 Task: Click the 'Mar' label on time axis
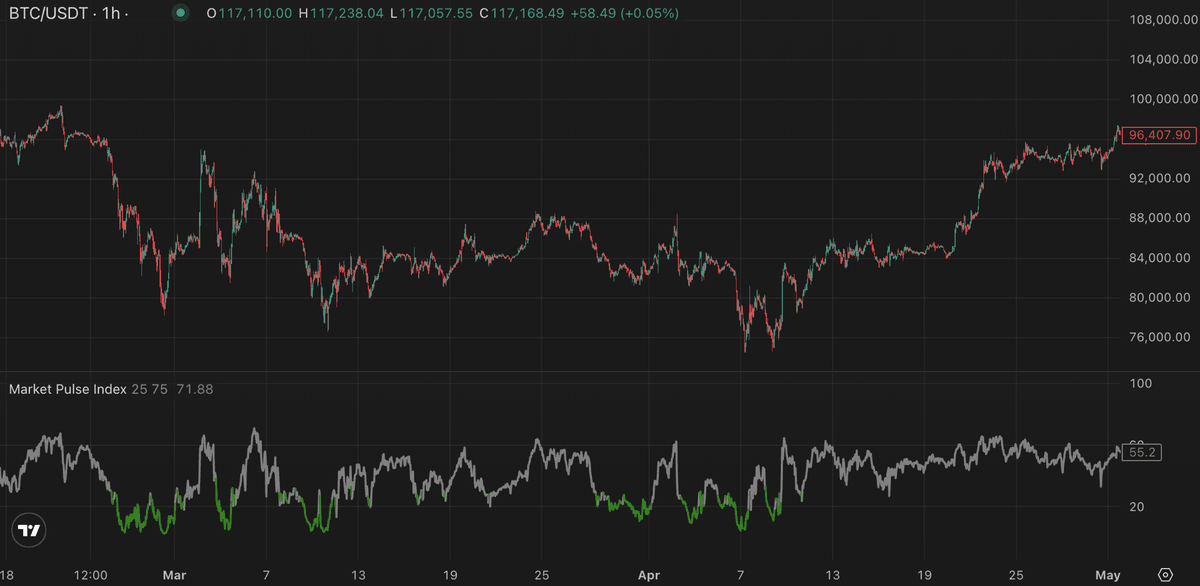click(x=174, y=575)
